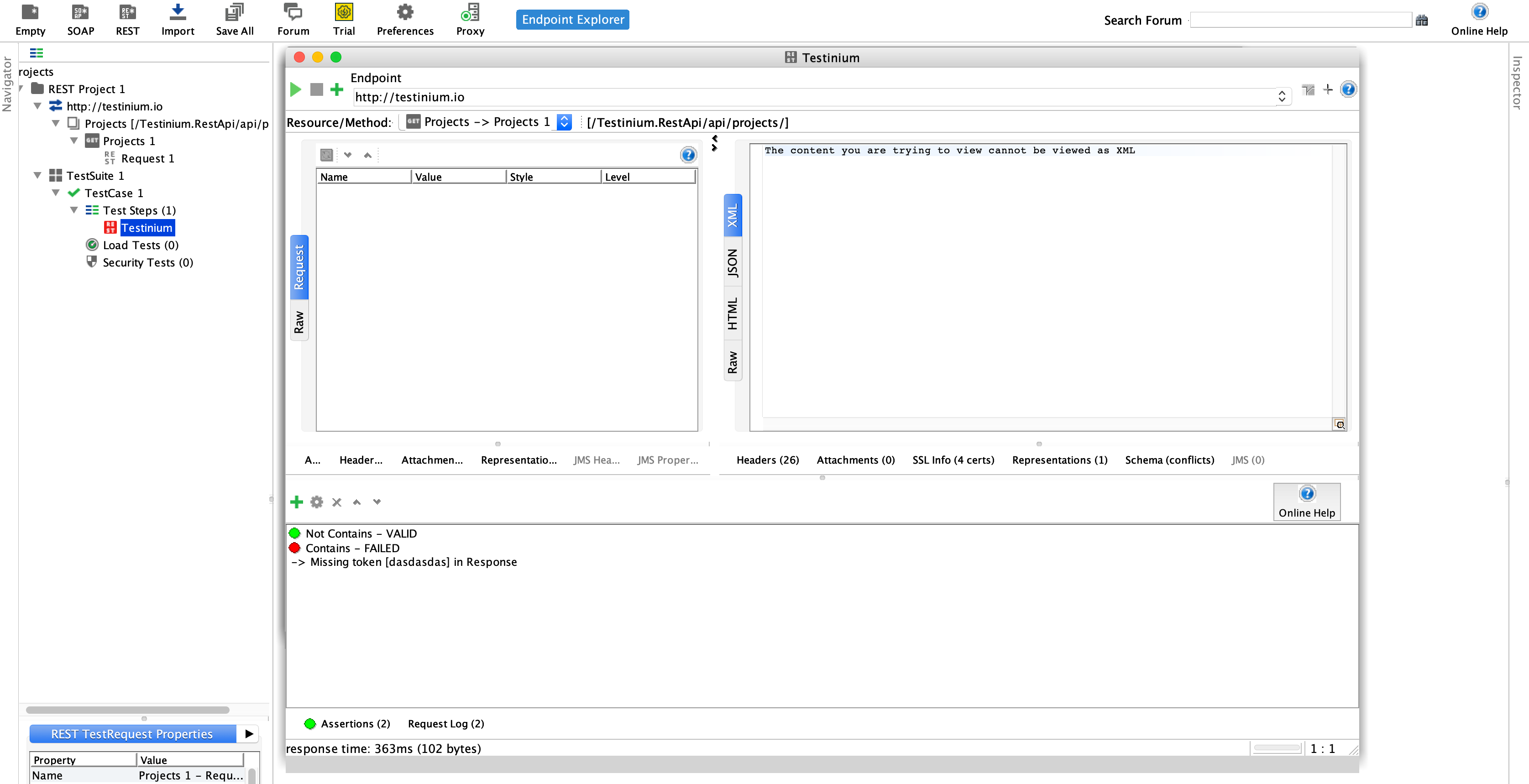The height and width of the screenshot is (784, 1529).
Task: Move assertion down with the arrow icon
Action: pos(377,502)
